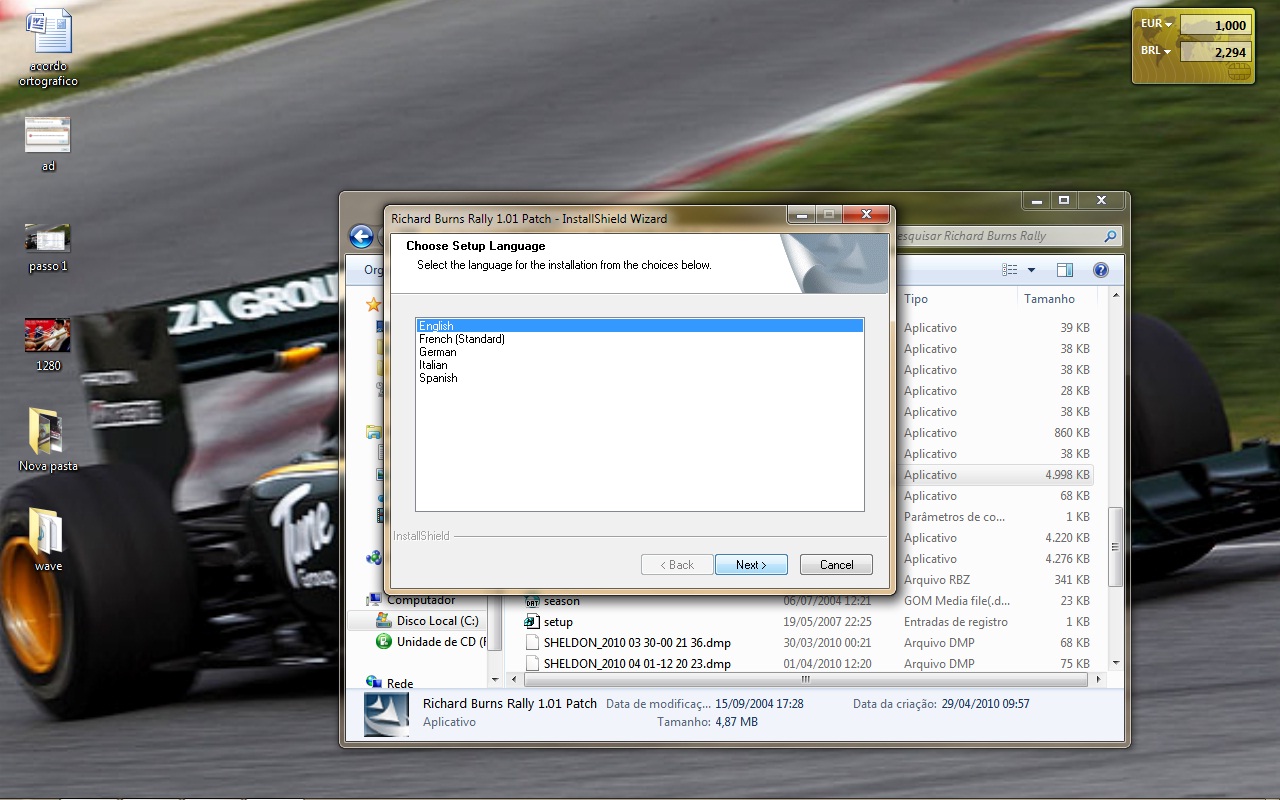Open the 'wave' folder on desktop
This screenshot has width=1280, height=800.
pos(48,540)
